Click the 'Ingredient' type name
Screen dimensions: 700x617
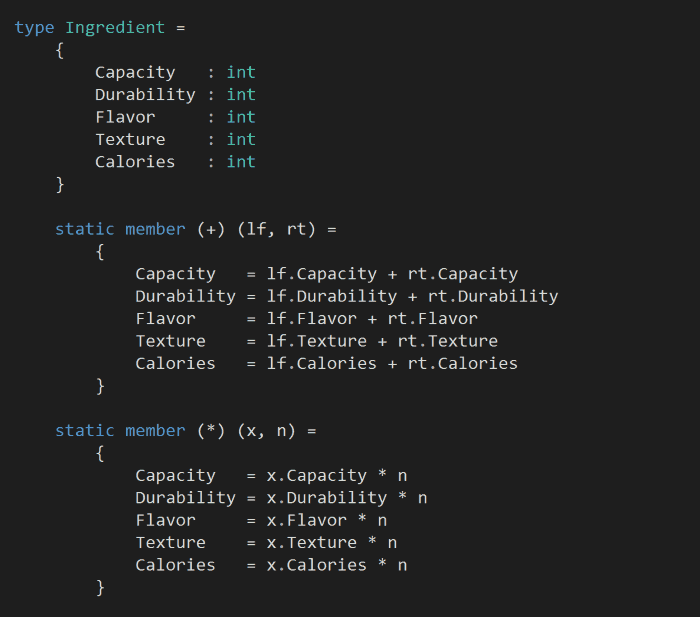pos(115,27)
